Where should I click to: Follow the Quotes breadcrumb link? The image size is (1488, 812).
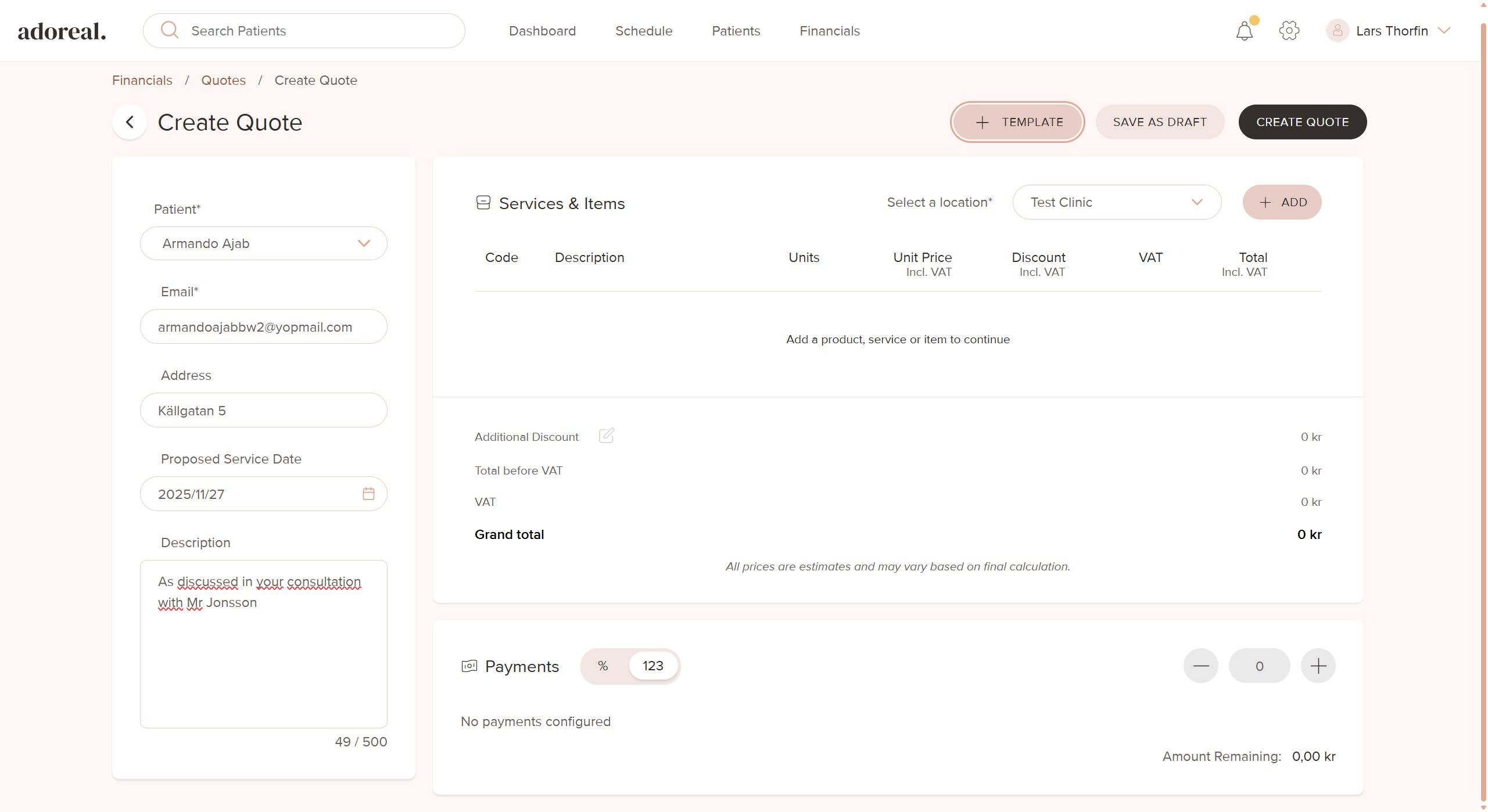pyautogui.click(x=223, y=80)
